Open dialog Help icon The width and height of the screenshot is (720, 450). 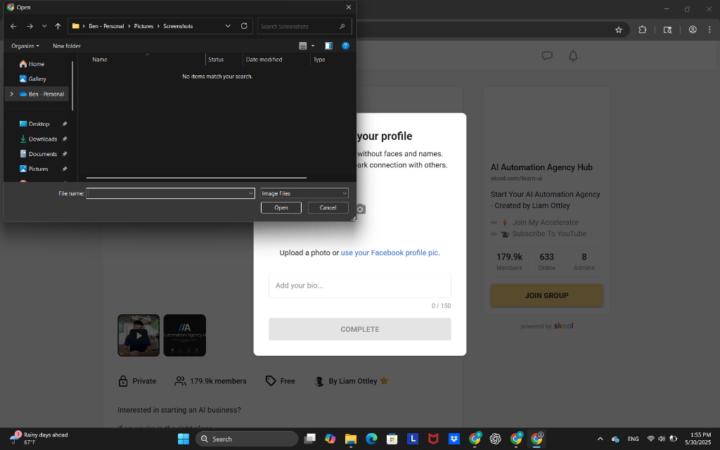pos(345,46)
